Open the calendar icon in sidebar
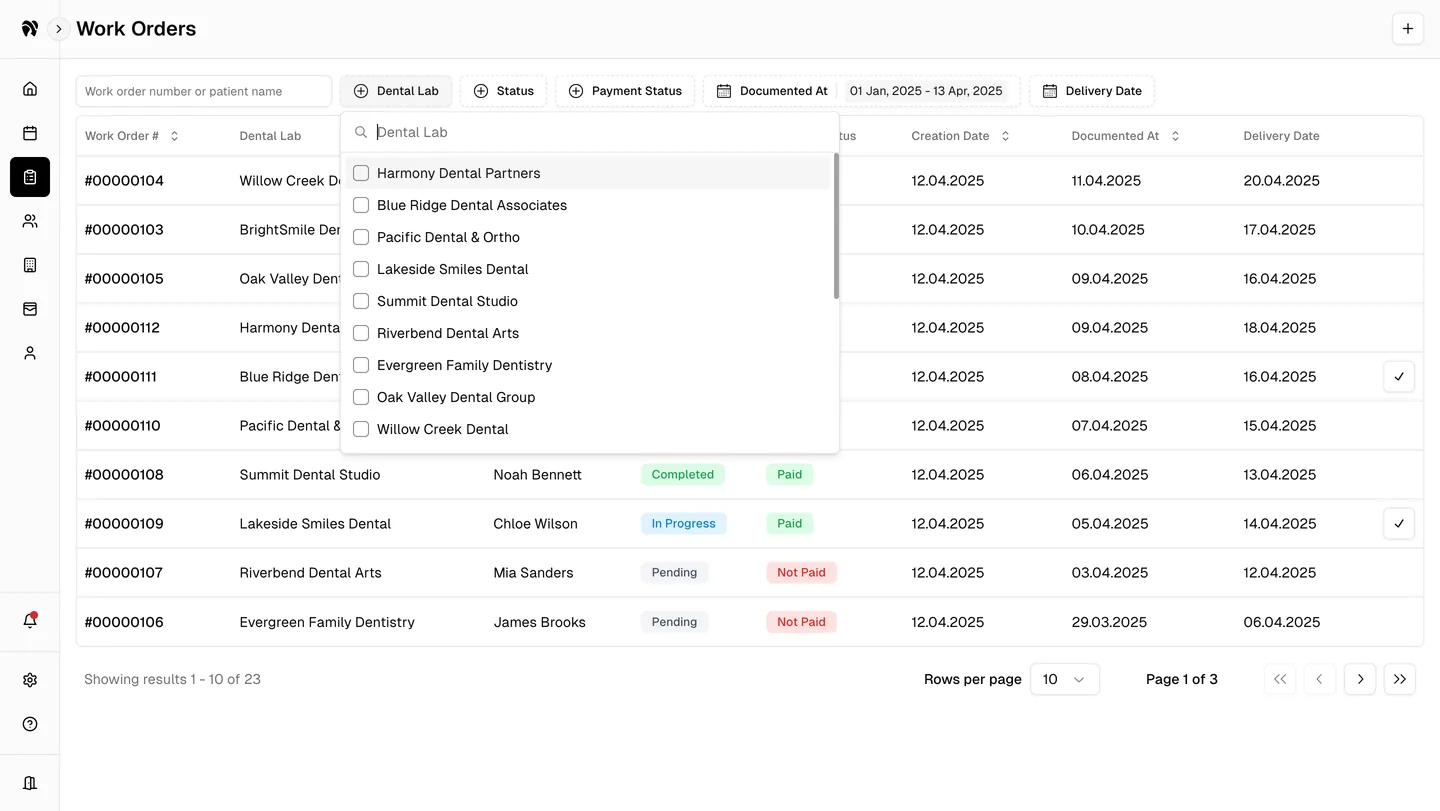Image resolution: width=1440 pixels, height=811 pixels. [30, 133]
